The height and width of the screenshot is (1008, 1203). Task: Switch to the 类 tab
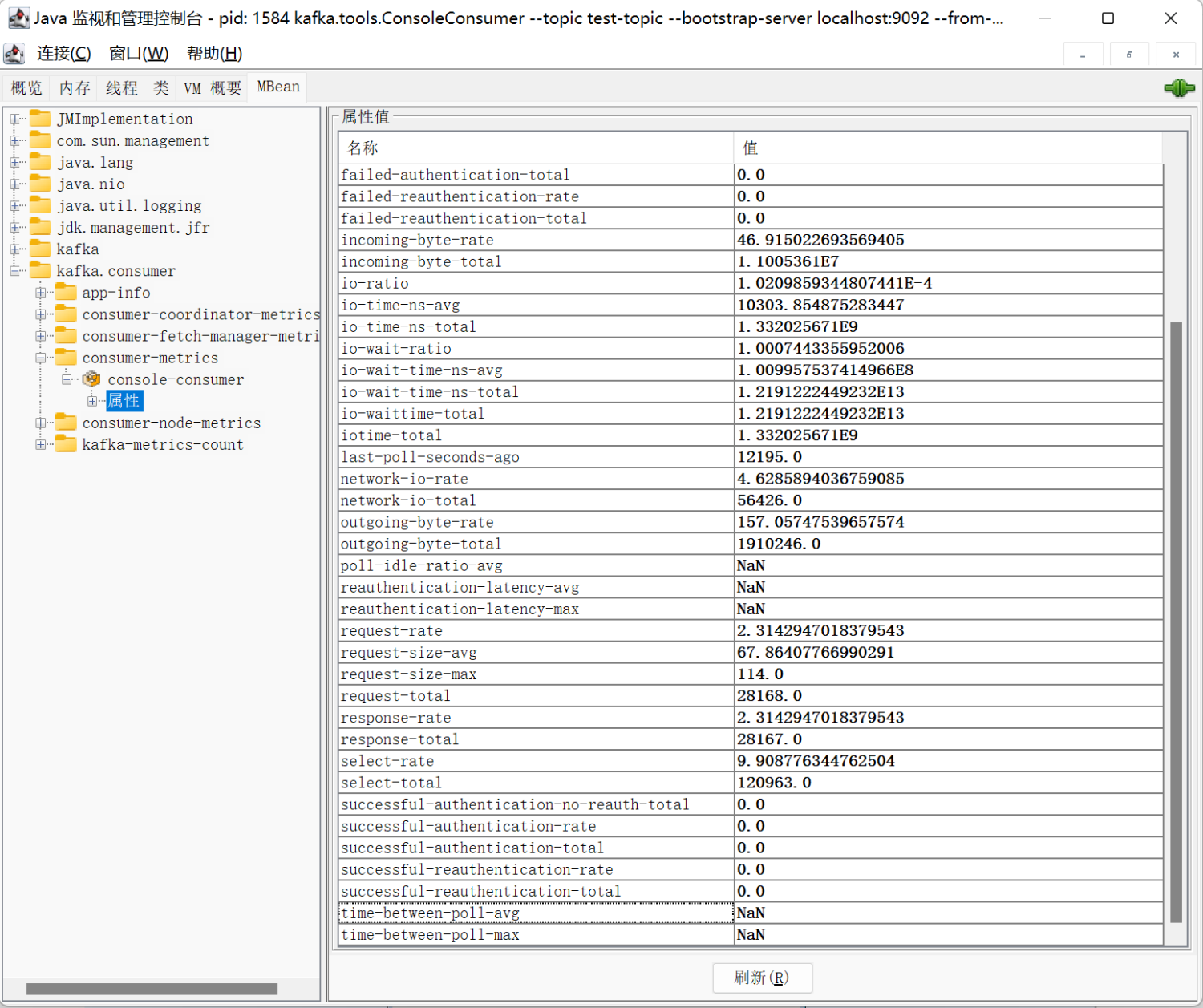pos(161,87)
